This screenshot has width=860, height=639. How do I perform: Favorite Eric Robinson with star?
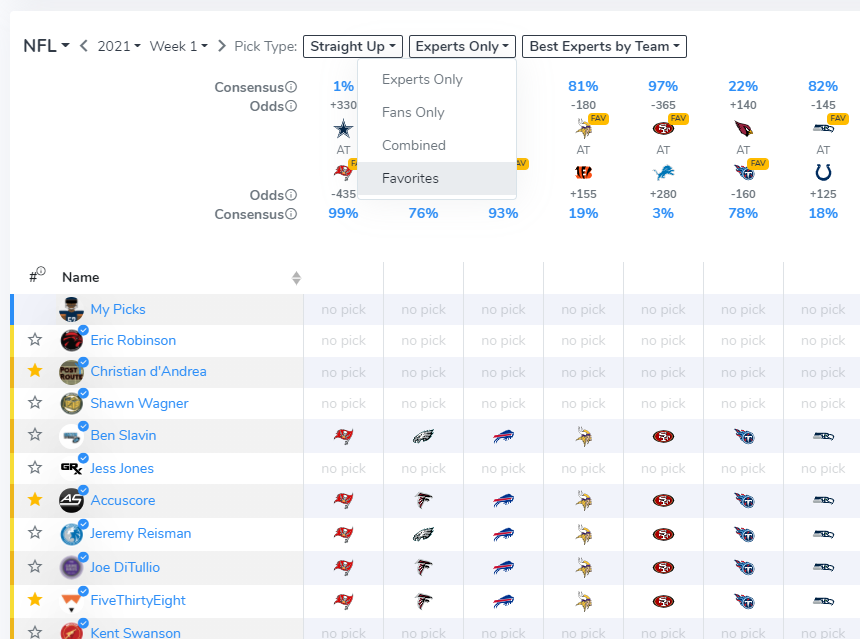(x=35, y=340)
